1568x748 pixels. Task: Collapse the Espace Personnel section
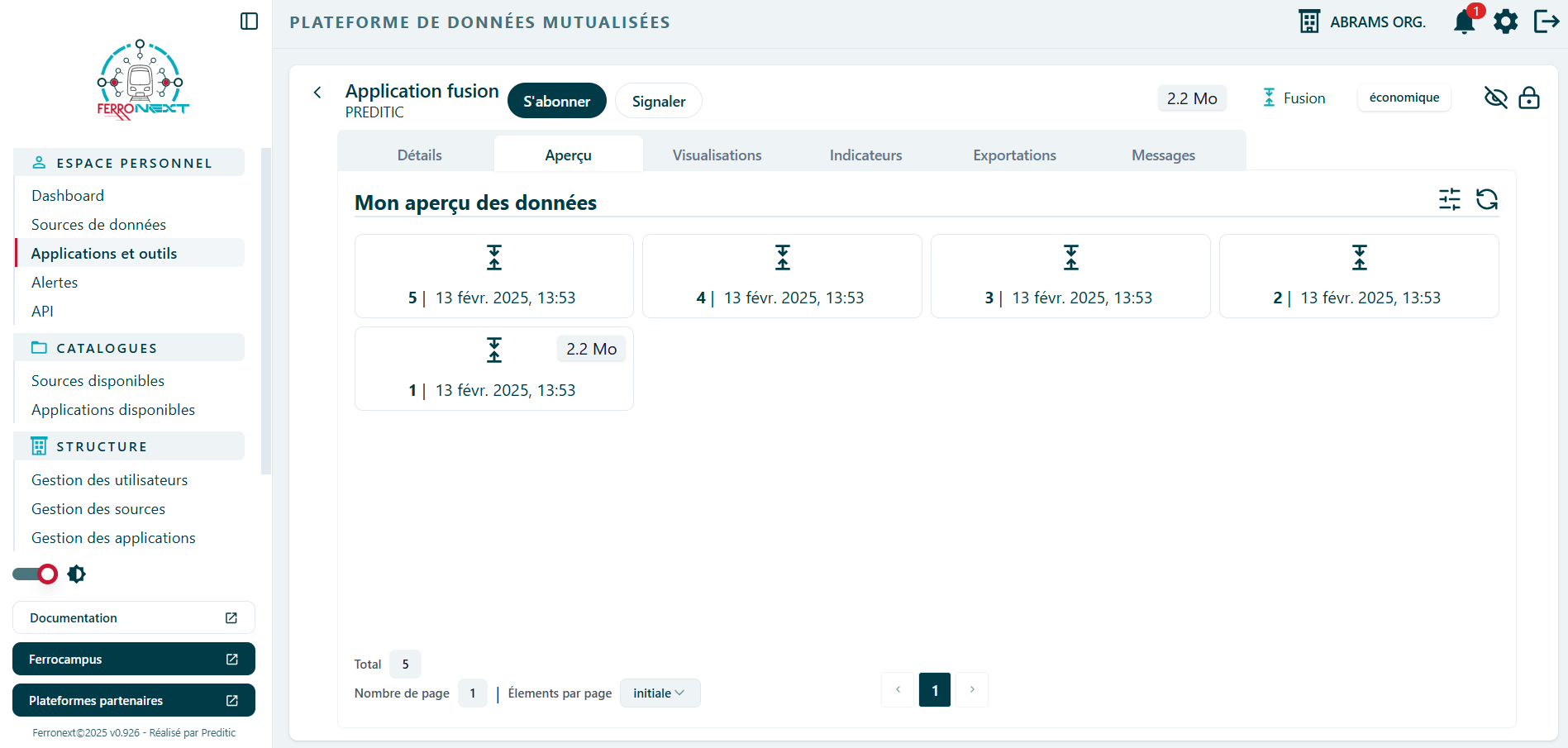129,163
